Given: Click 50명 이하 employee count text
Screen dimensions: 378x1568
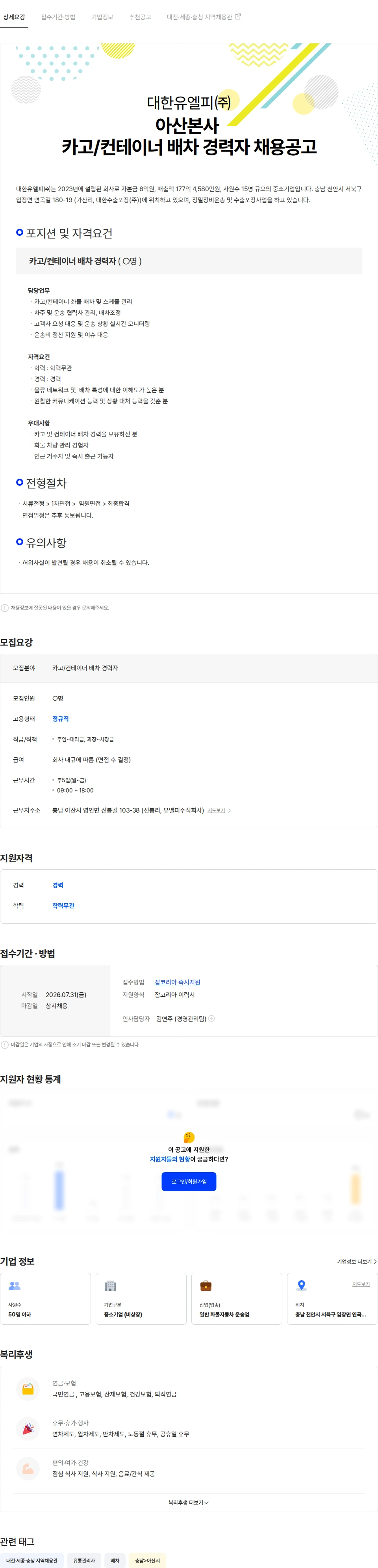Looking at the screenshot, I should coord(19,1314).
